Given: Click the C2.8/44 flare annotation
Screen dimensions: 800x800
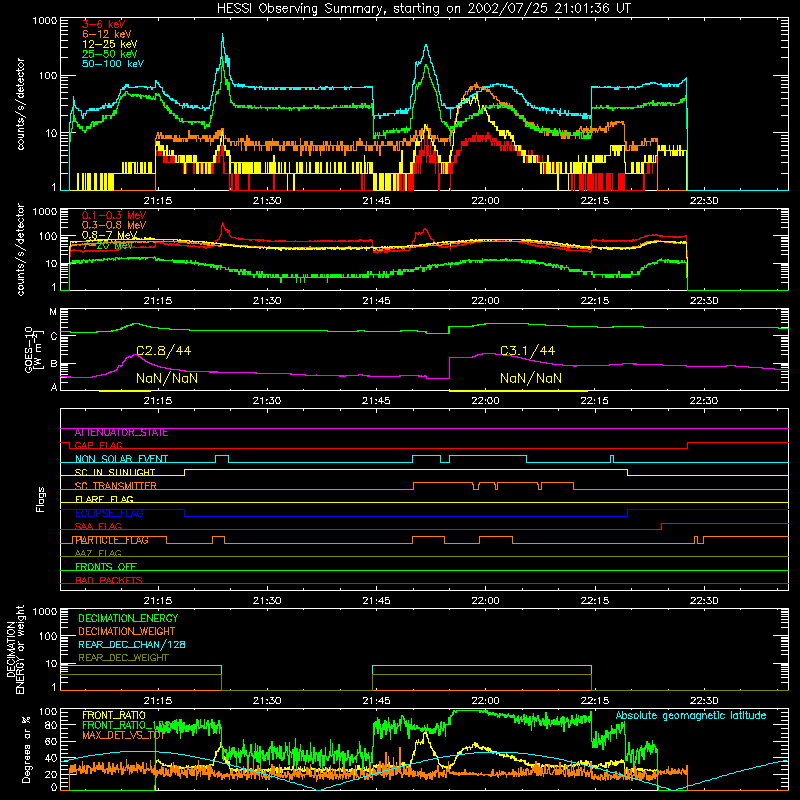Looking at the screenshot, I should point(163,351).
